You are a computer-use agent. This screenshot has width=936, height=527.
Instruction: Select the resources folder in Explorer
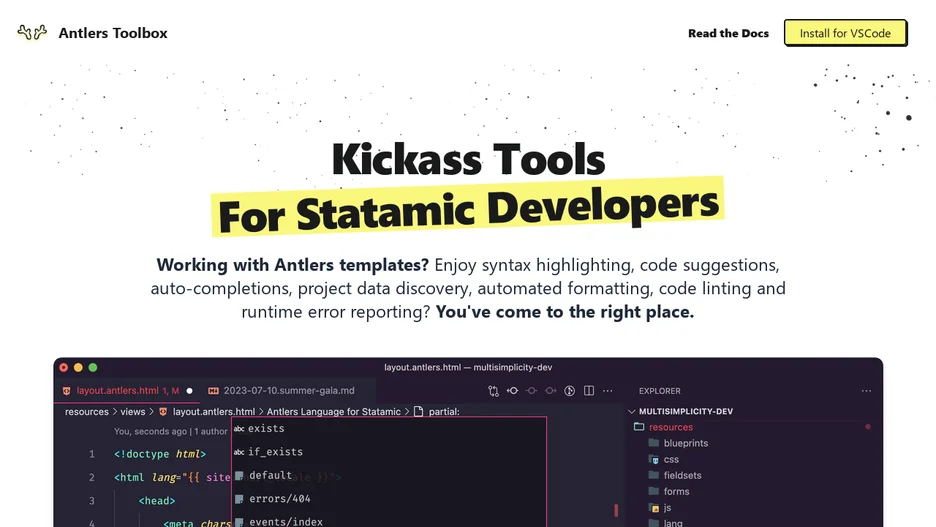(x=671, y=427)
